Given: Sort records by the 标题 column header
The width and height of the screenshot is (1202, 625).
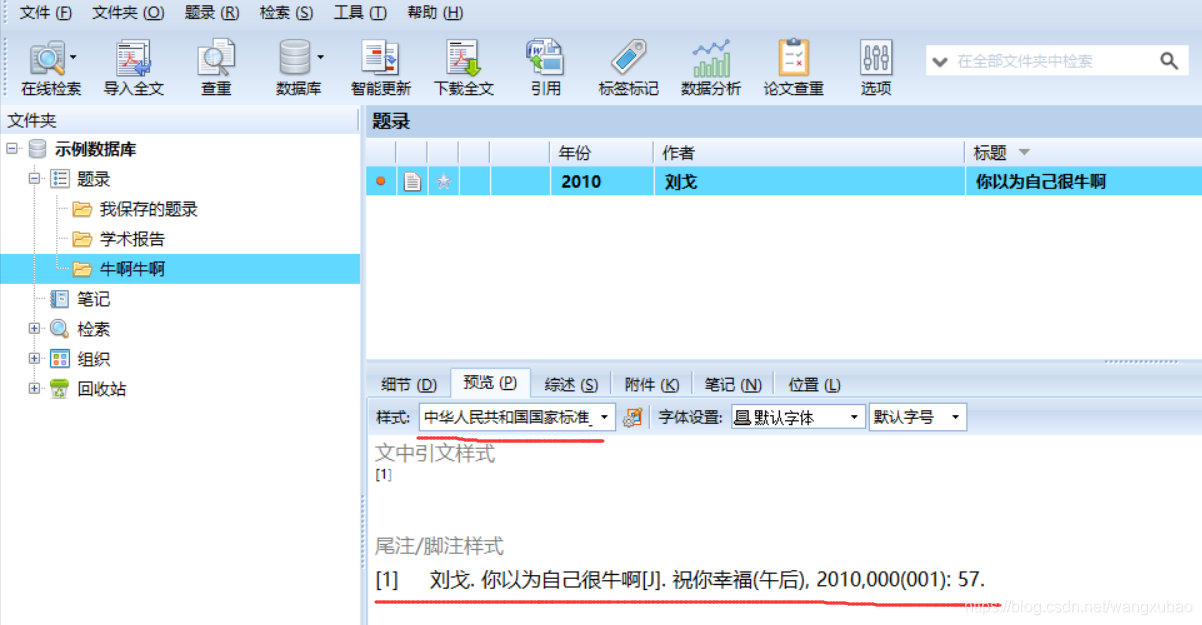Looking at the screenshot, I should pos(1084,153).
